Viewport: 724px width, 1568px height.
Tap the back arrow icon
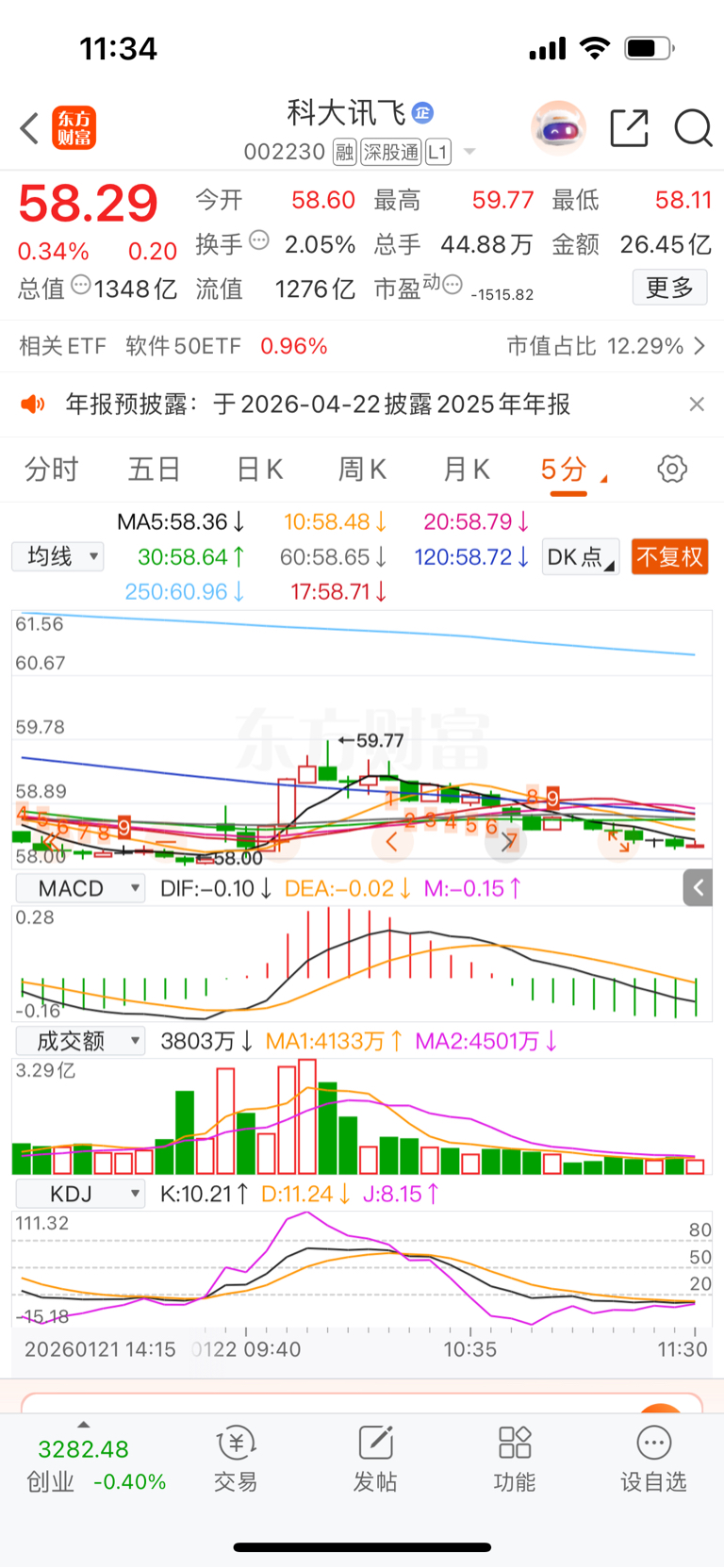pos(29,128)
